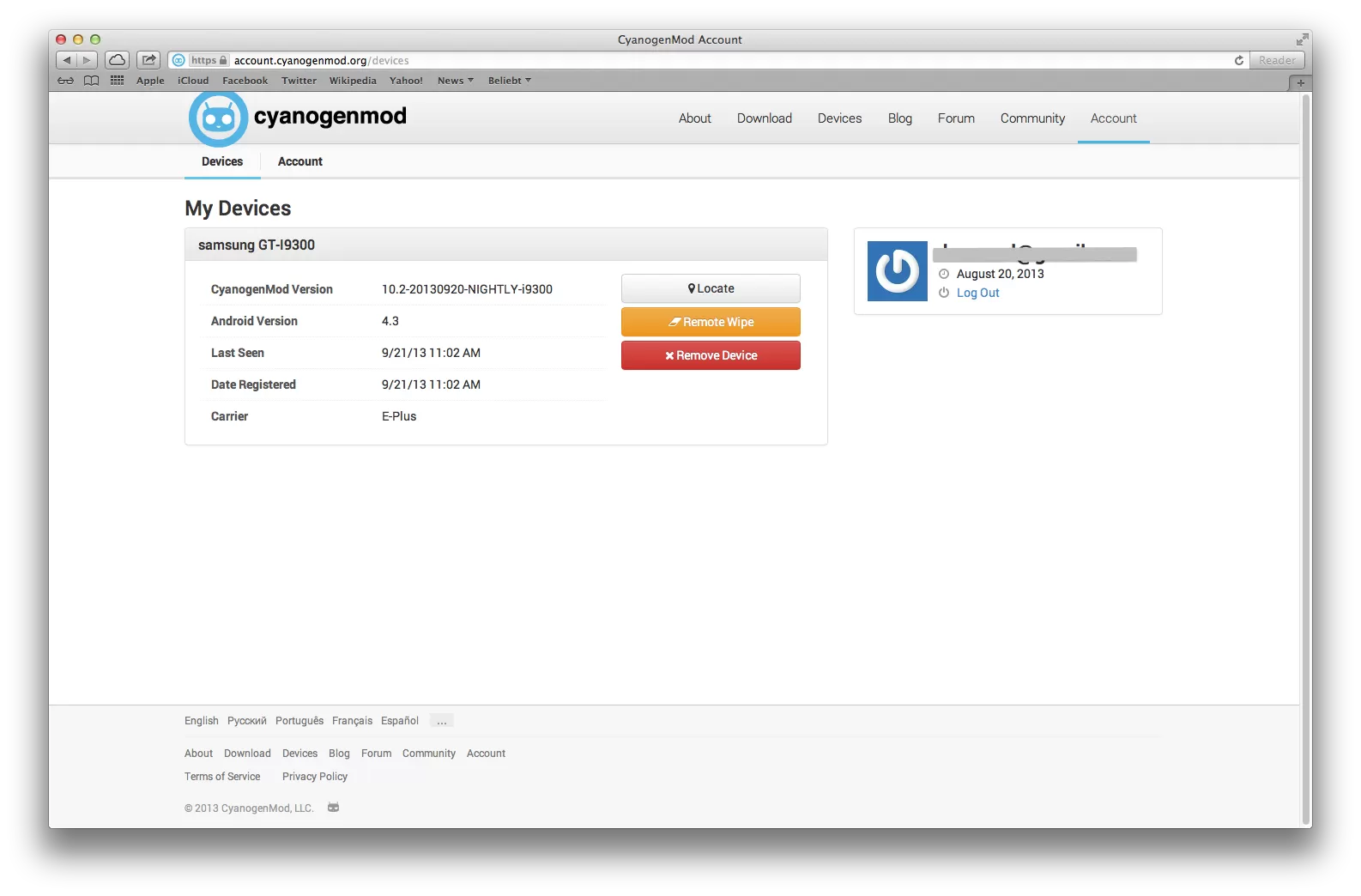Screen dimensions: 1361x896
Task: Click the blue power avatar image
Action: pos(898,271)
